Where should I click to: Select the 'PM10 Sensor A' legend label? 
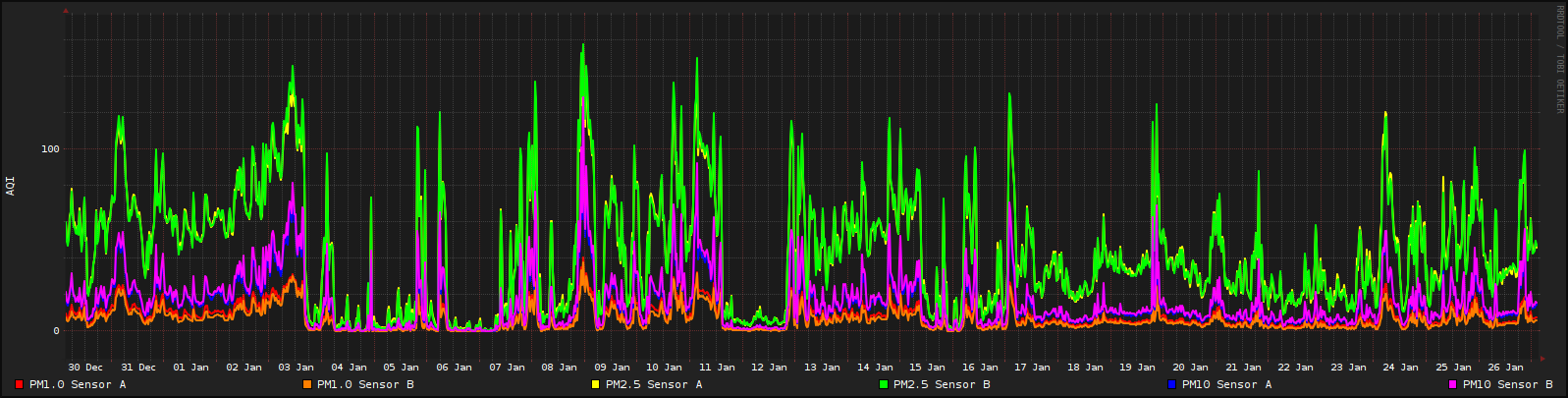pyautogui.click(x=1226, y=384)
